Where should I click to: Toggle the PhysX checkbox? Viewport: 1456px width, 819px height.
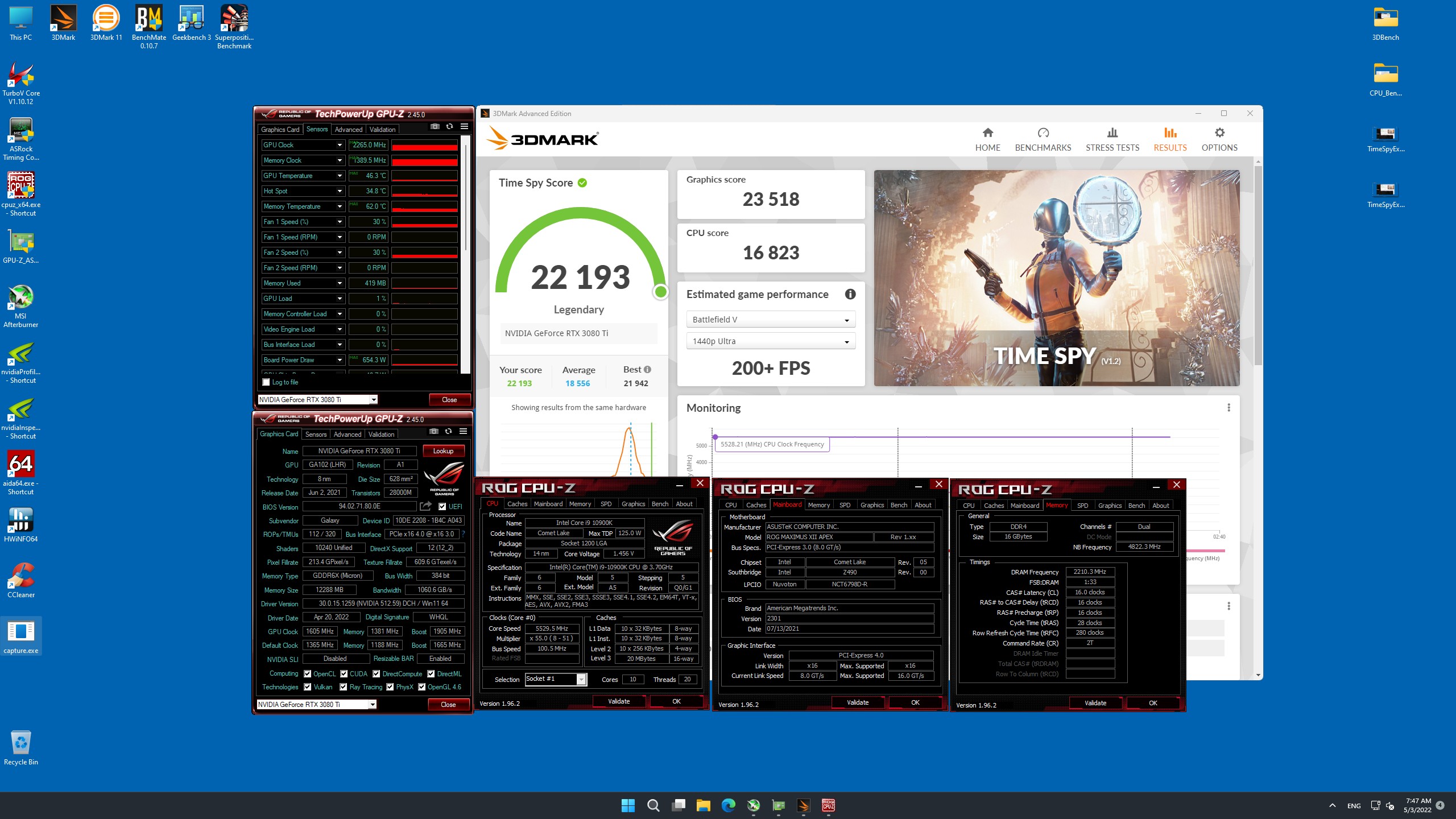pos(390,687)
